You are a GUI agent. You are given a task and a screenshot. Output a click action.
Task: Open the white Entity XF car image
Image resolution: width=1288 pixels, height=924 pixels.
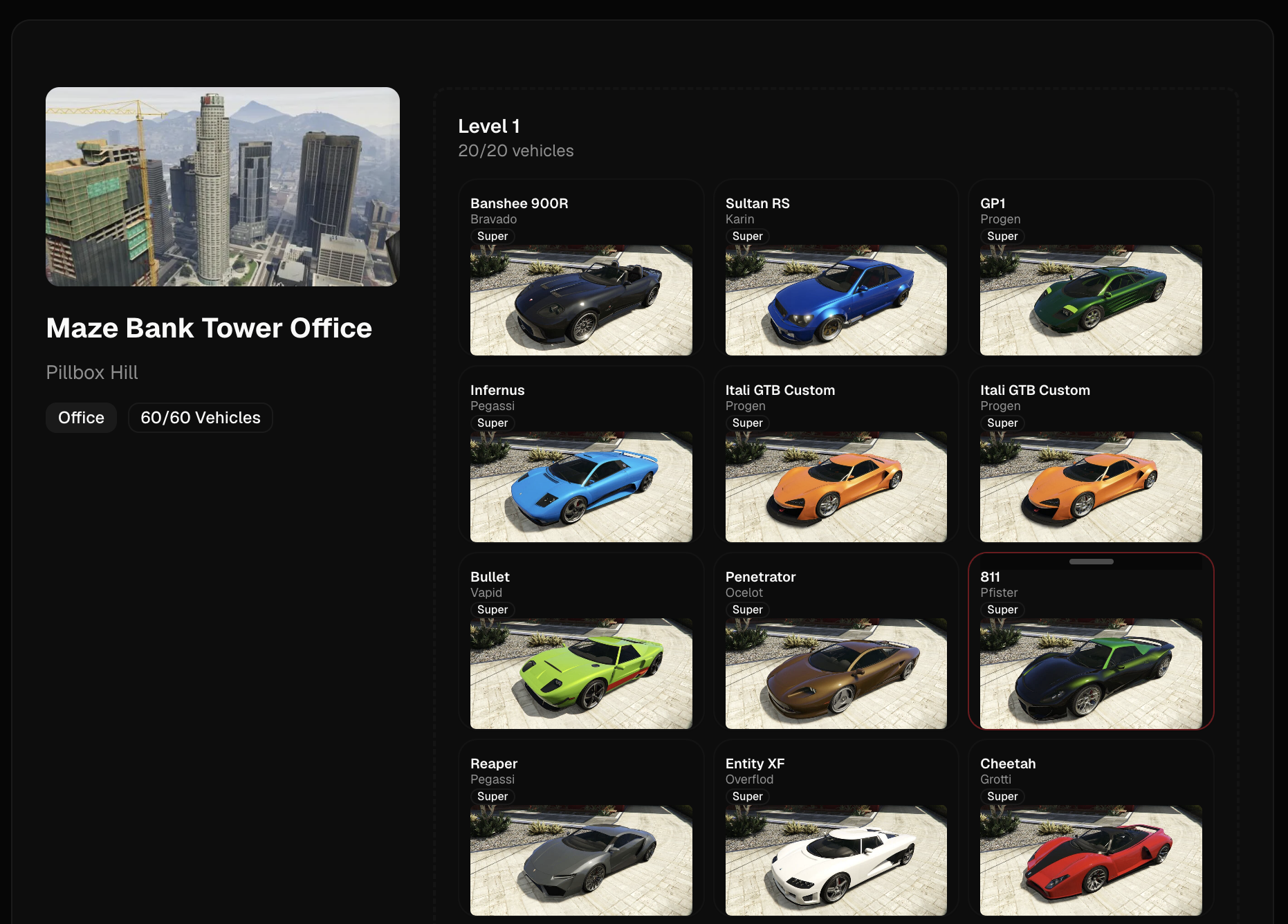[836, 860]
